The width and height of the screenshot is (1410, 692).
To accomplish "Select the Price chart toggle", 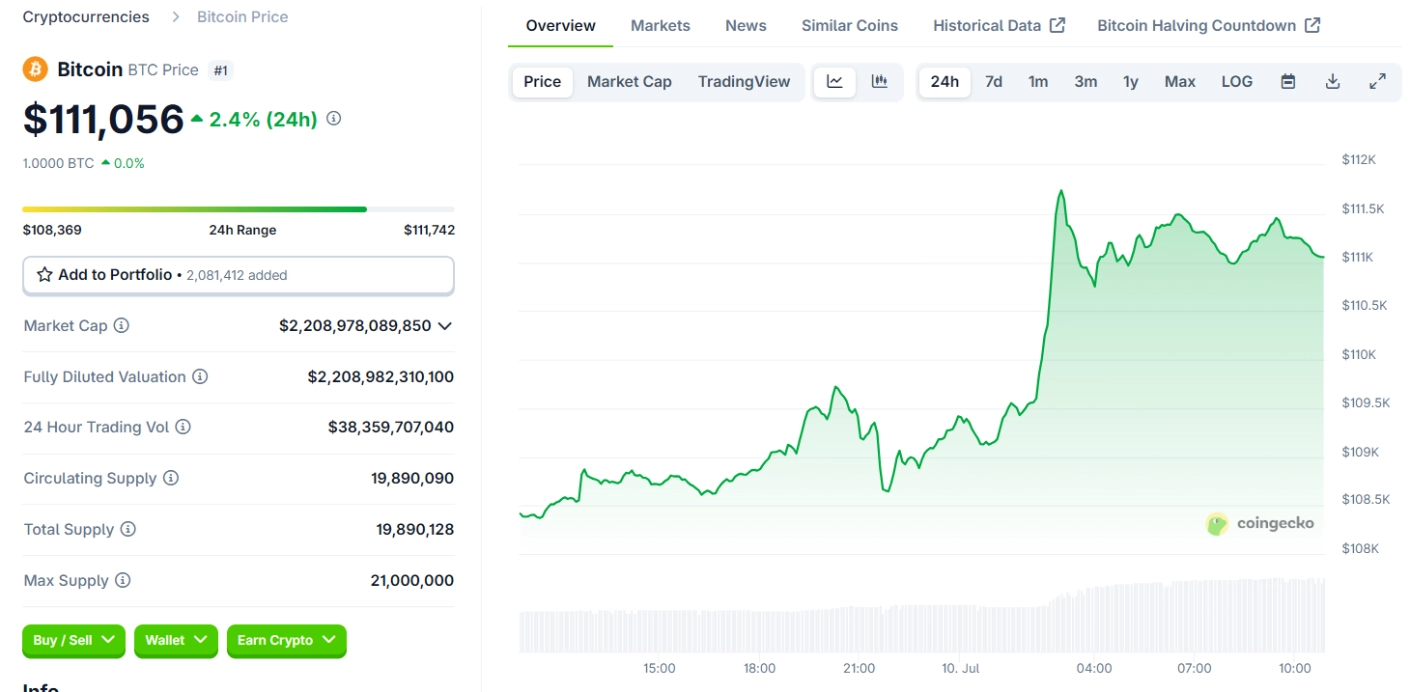I will coord(542,81).
